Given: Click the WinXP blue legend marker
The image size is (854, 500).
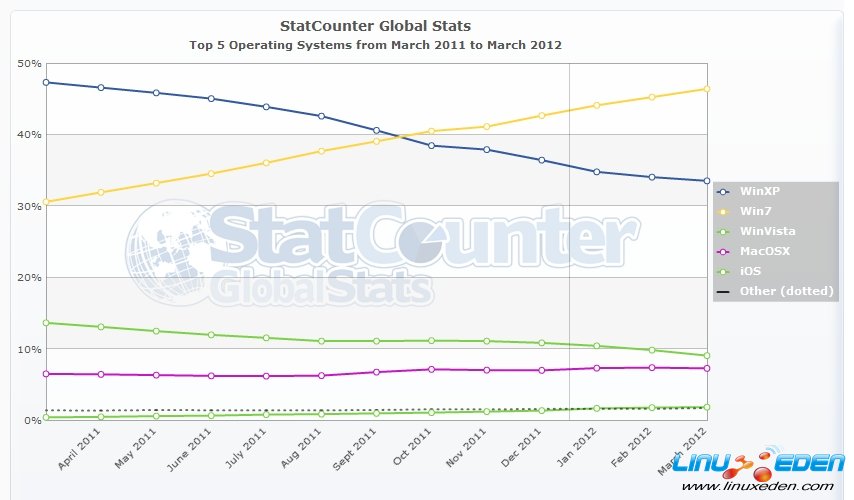Looking at the screenshot, I should coord(727,191).
